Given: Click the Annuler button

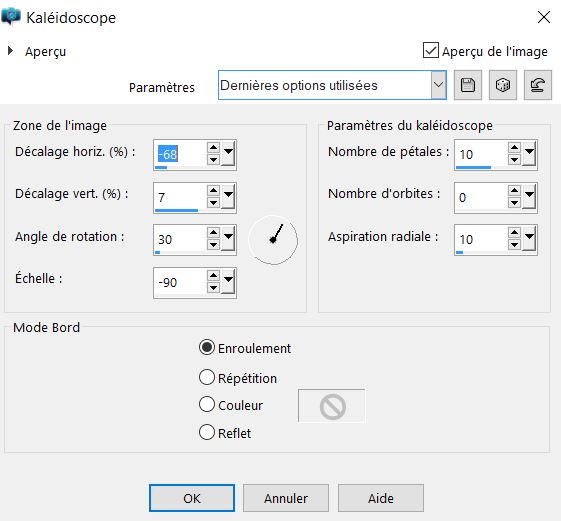Looking at the screenshot, I should point(286,498).
